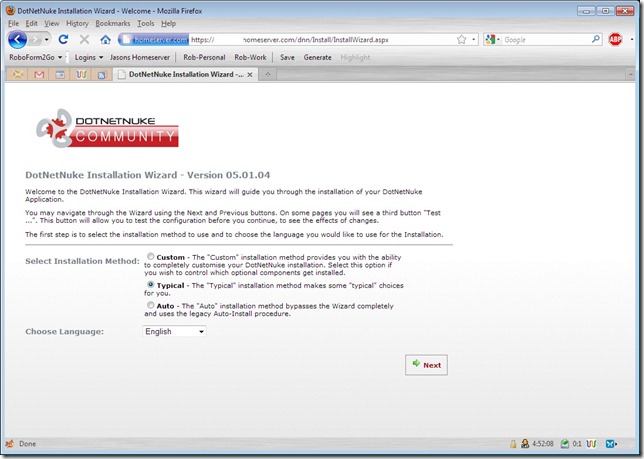The image size is (644, 459).
Task: Open the Tools menu
Action: pyautogui.click(x=146, y=23)
